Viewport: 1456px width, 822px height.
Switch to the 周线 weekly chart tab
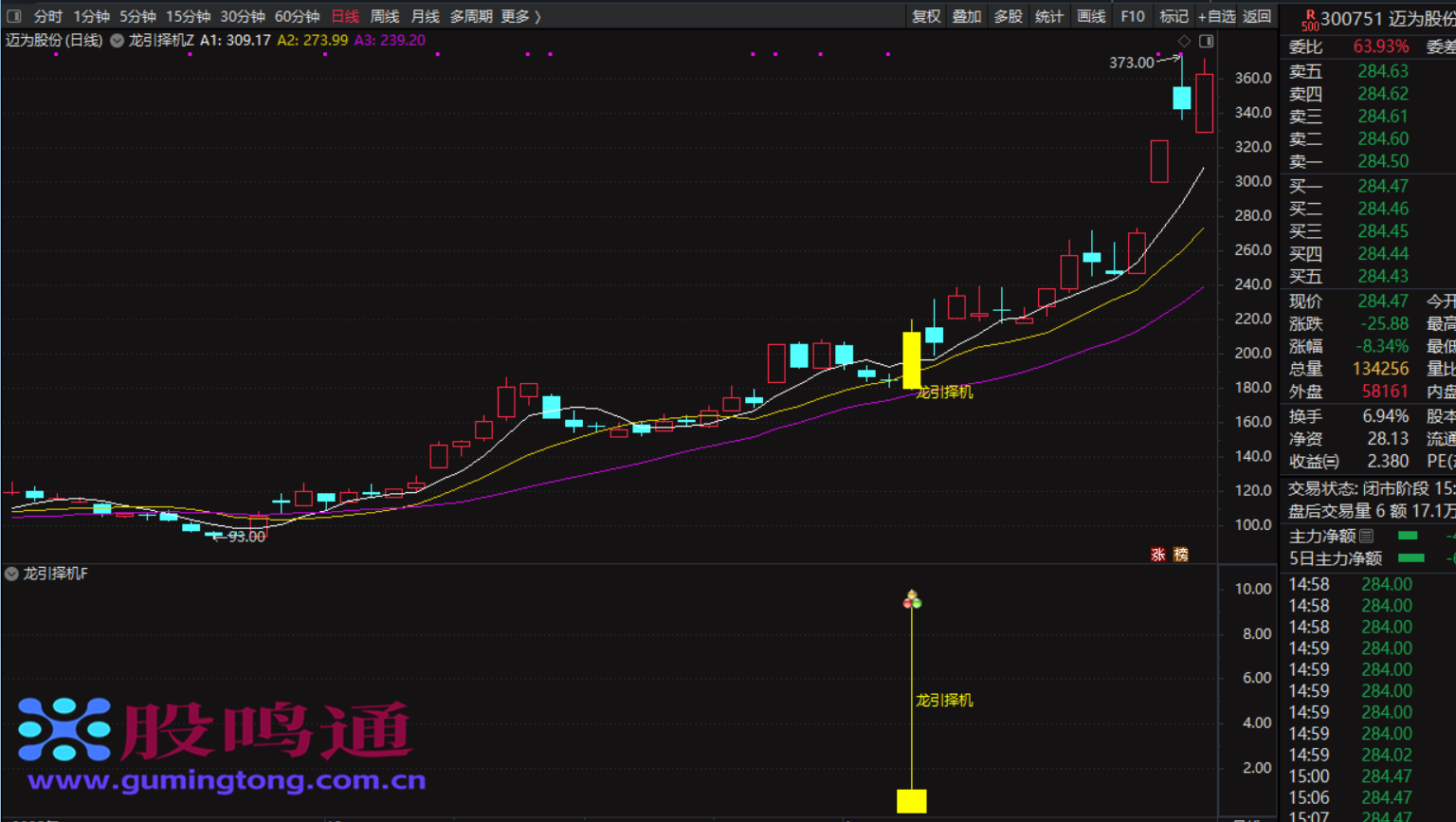385,16
